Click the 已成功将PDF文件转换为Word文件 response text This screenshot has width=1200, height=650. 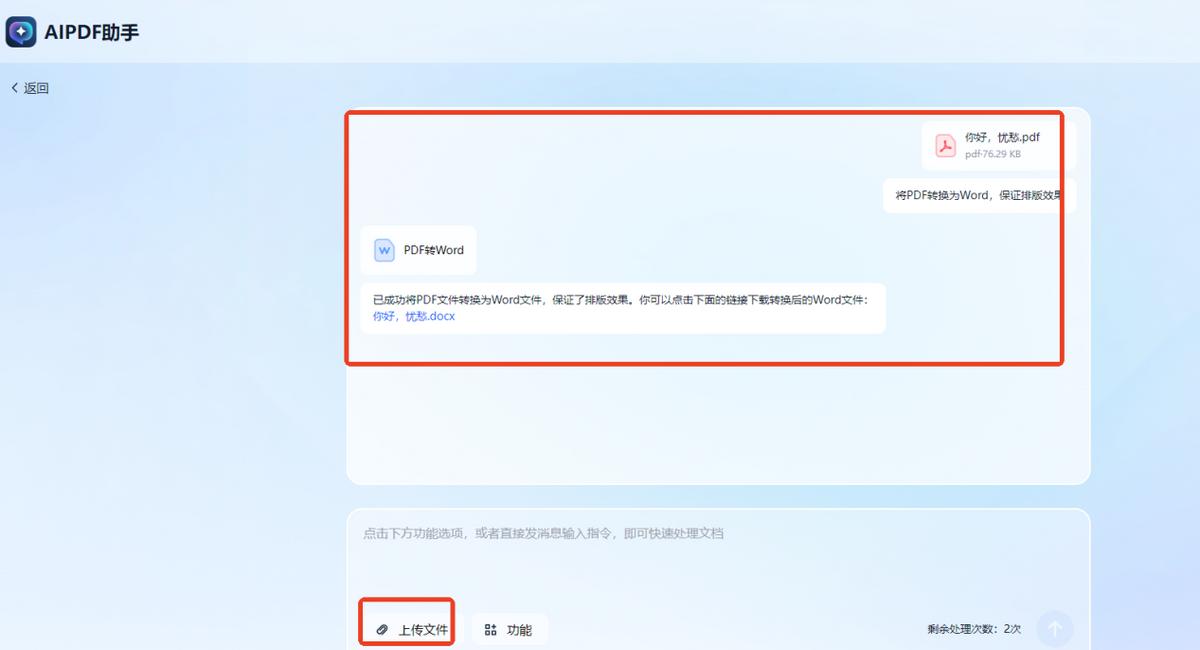(x=621, y=299)
